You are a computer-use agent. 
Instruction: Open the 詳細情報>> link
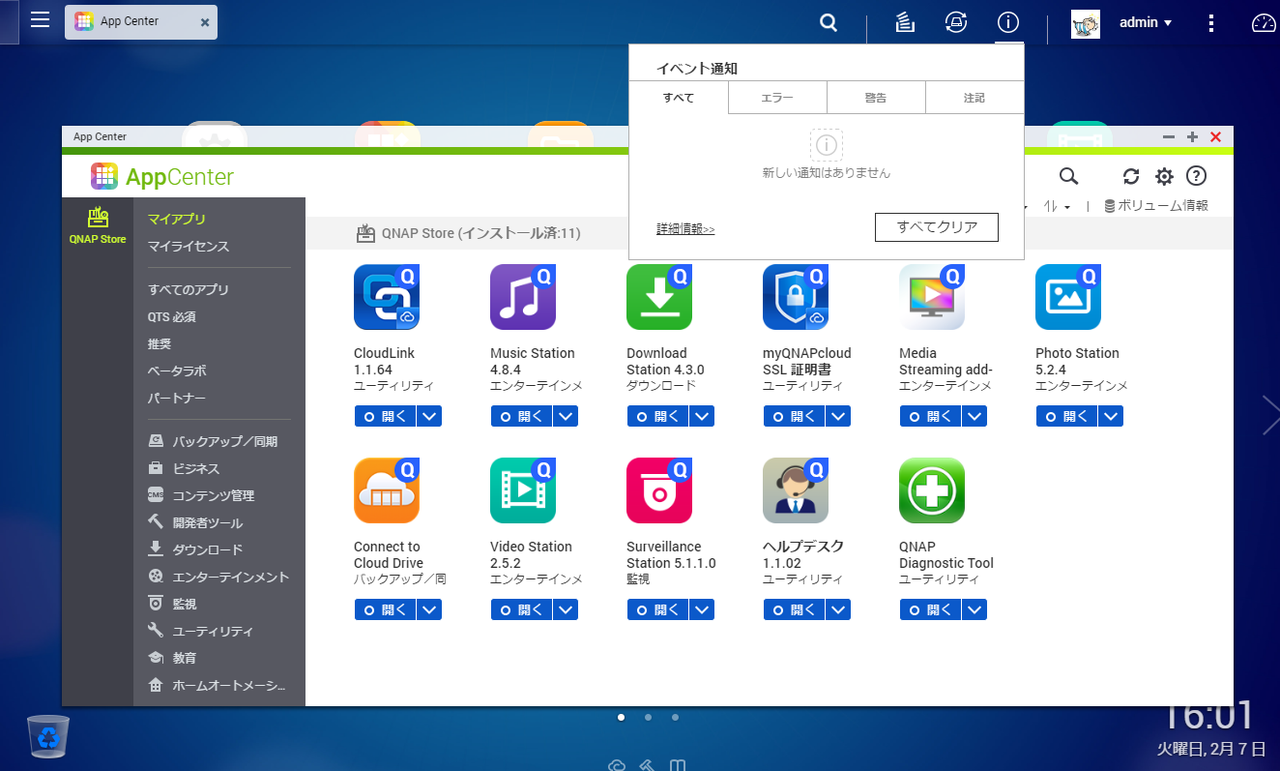pos(686,229)
